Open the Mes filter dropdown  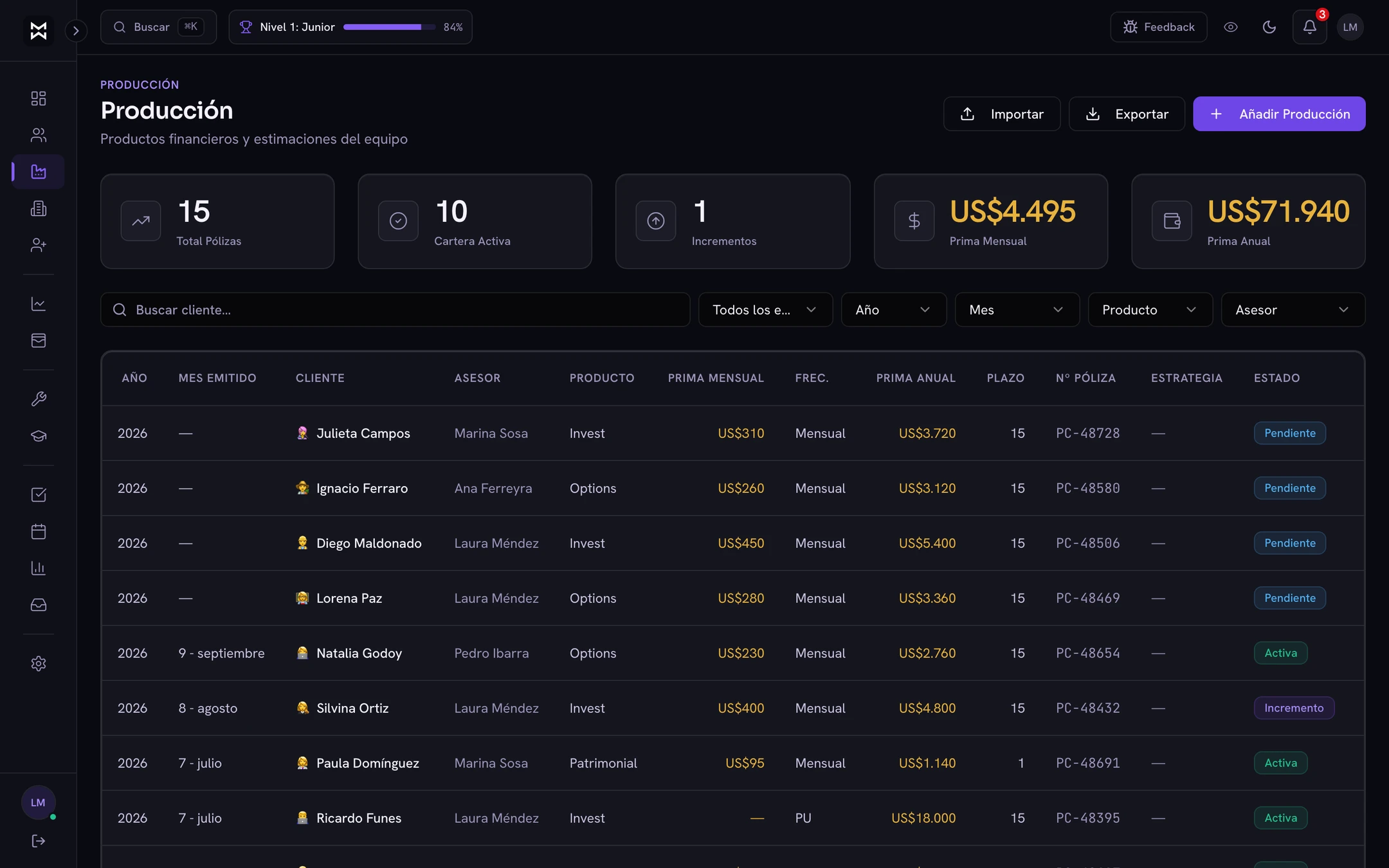[1017, 310]
